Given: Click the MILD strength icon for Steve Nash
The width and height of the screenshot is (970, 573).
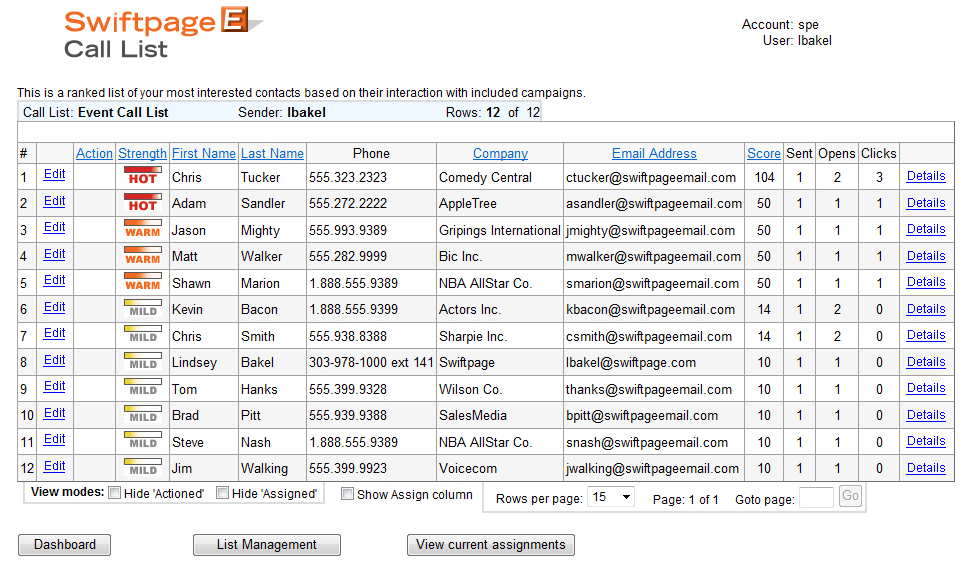Looking at the screenshot, I should pos(143,441).
